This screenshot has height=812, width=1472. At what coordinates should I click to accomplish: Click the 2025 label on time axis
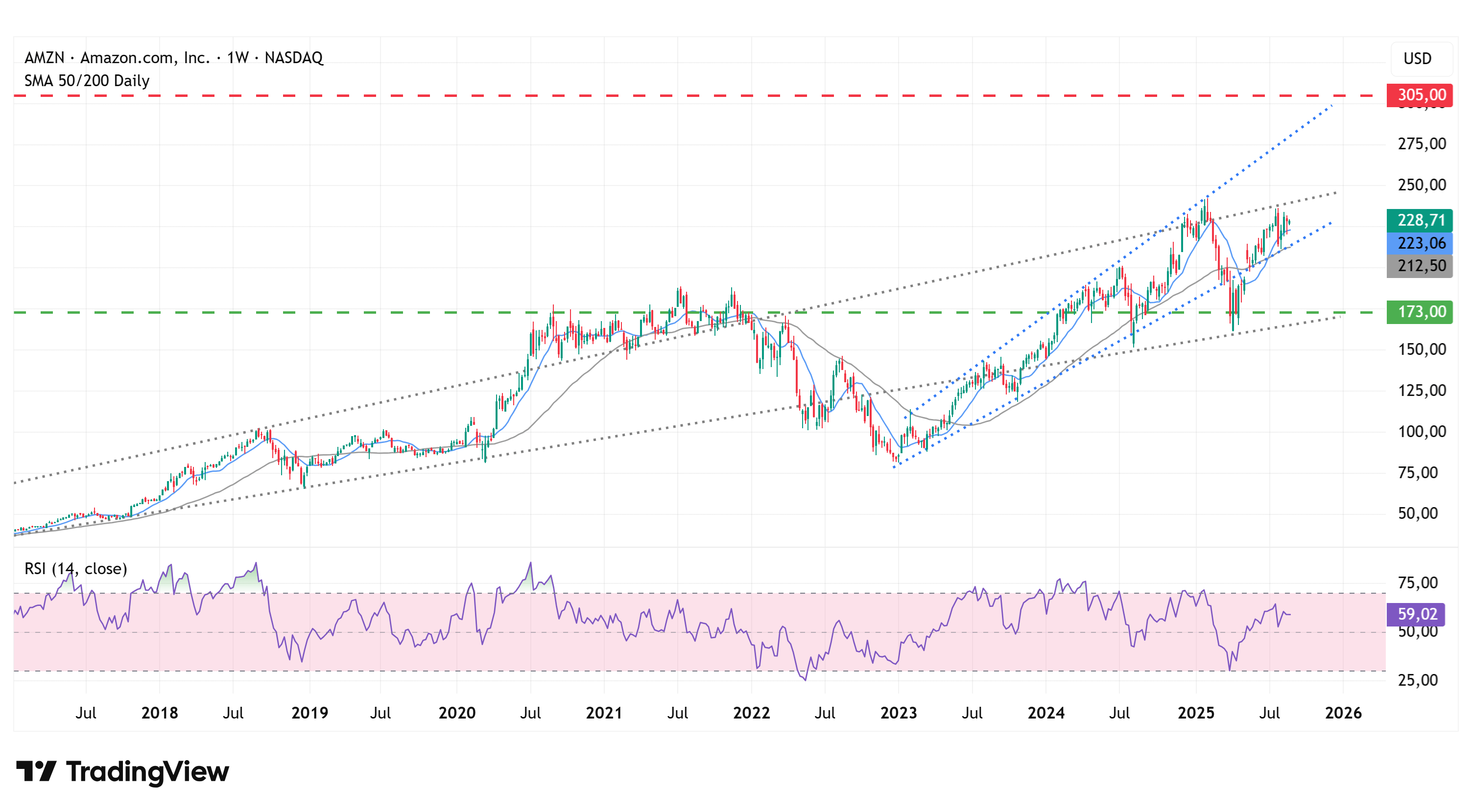point(1197,713)
